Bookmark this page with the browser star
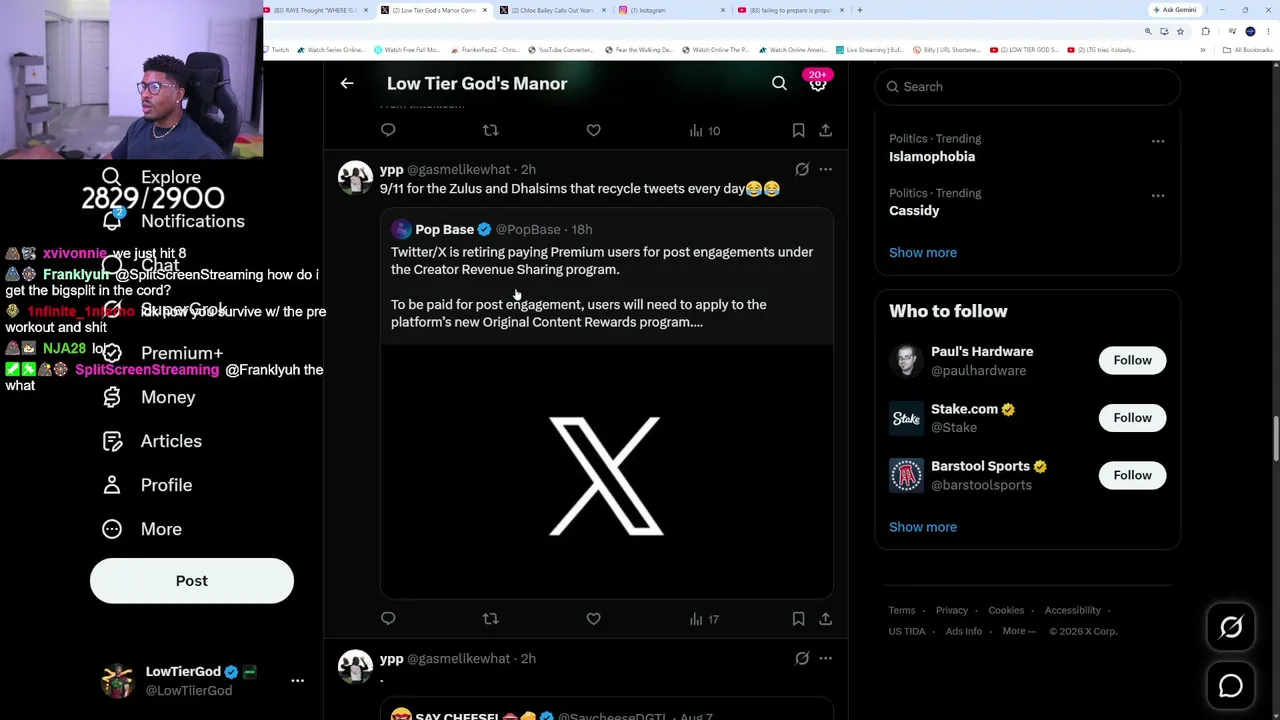 click(1180, 31)
